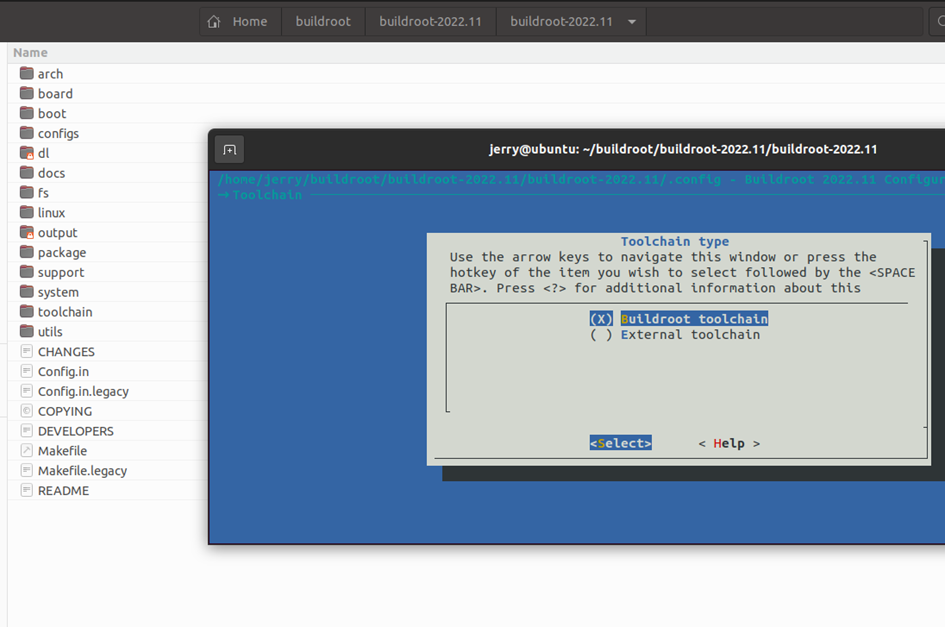This screenshot has width=945, height=627.
Task: Select the toolchain folder icon
Action: [x=27, y=312]
